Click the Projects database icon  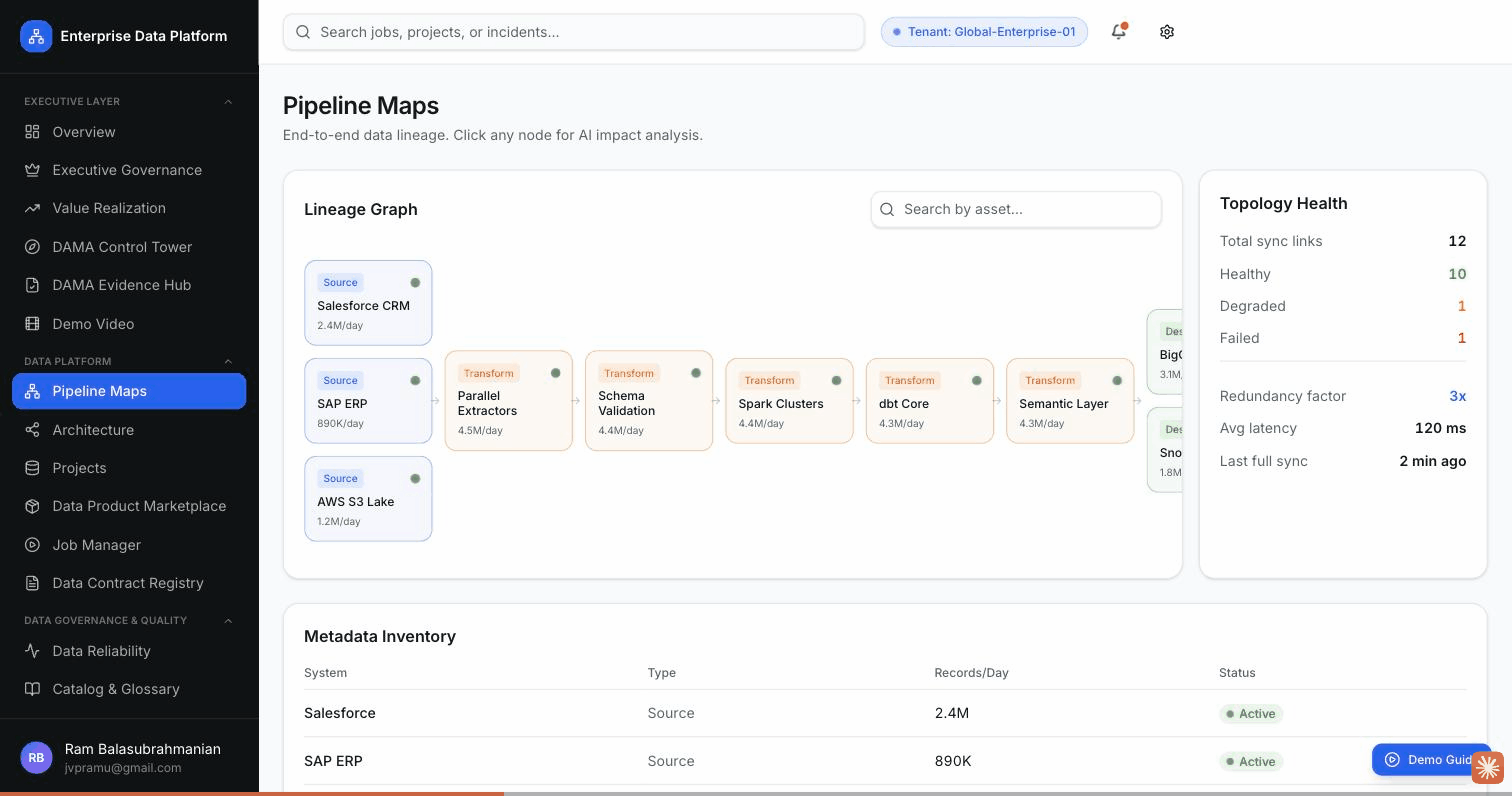click(32, 468)
